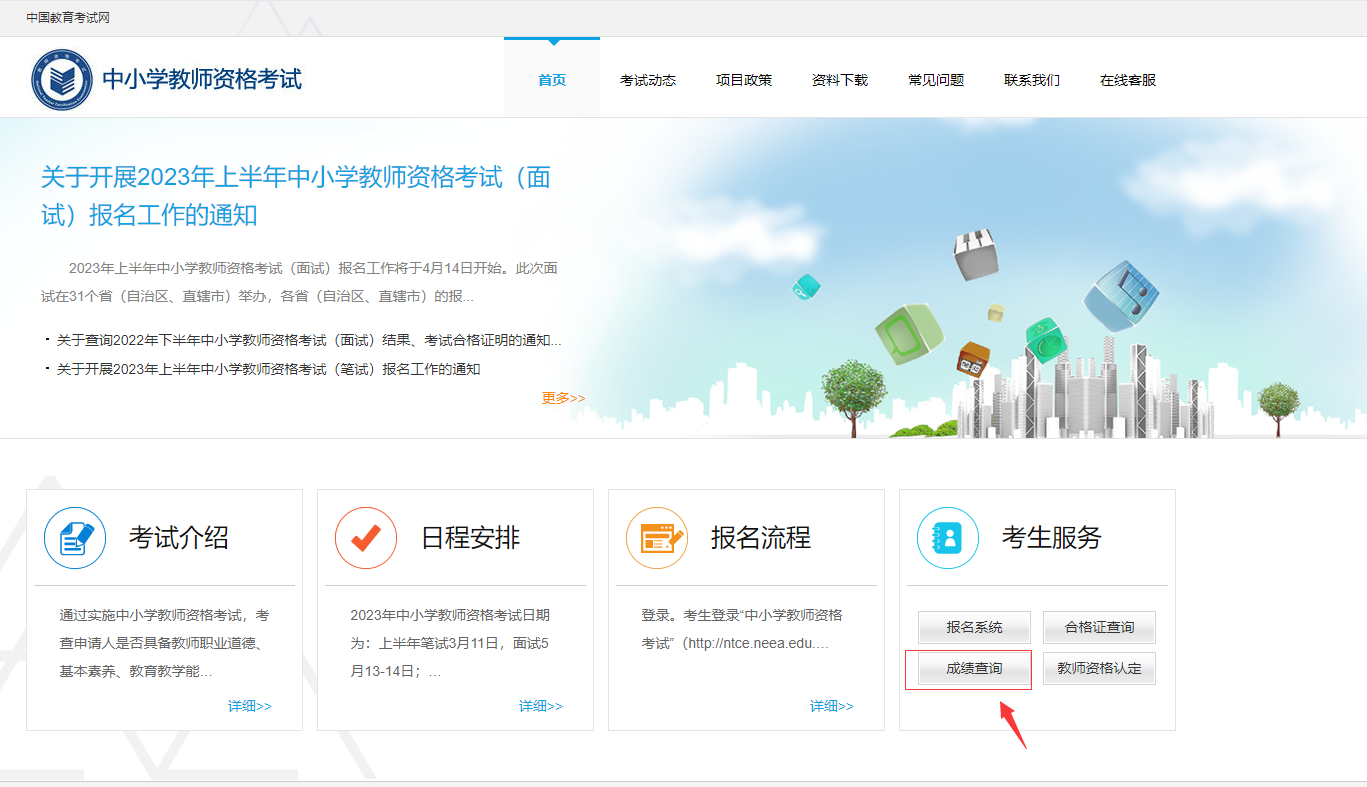Viewport: 1367px width, 787px height.
Task: Click the teacher qualification exam site logo
Action: click(61, 79)
